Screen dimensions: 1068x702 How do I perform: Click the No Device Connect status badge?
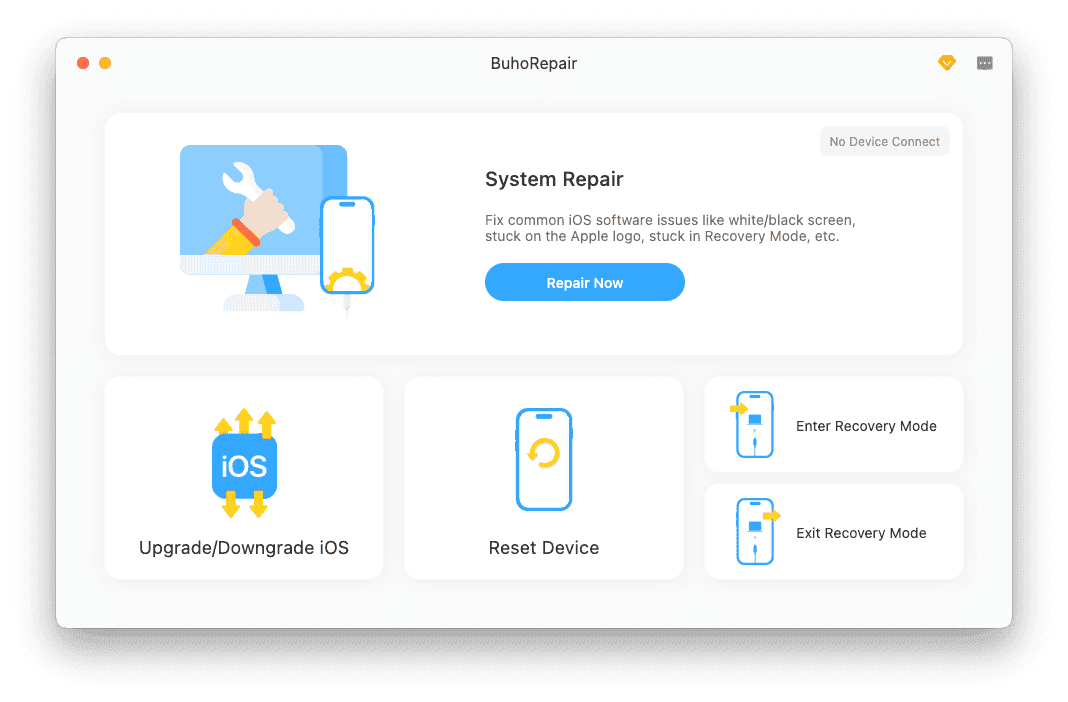[885, 142]
